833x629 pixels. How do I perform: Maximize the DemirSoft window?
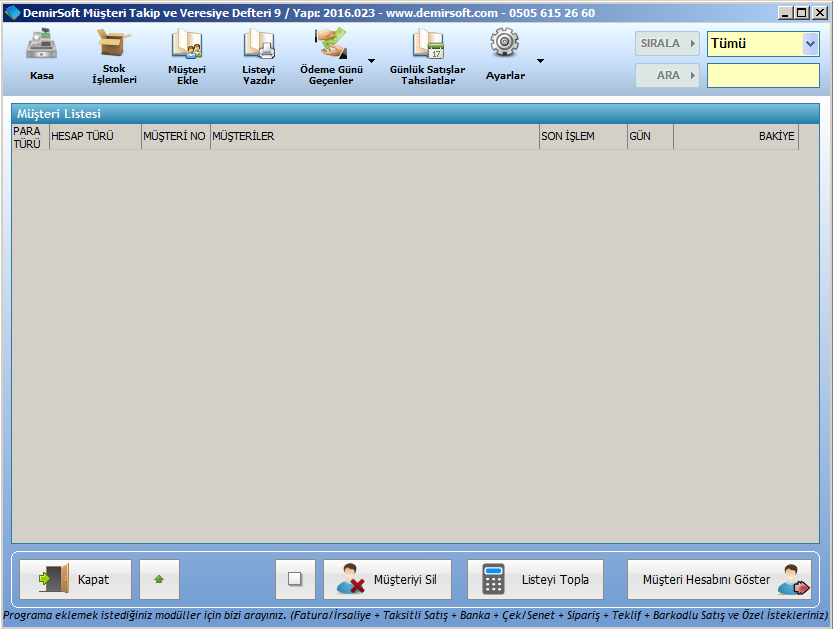pos(802,13)
